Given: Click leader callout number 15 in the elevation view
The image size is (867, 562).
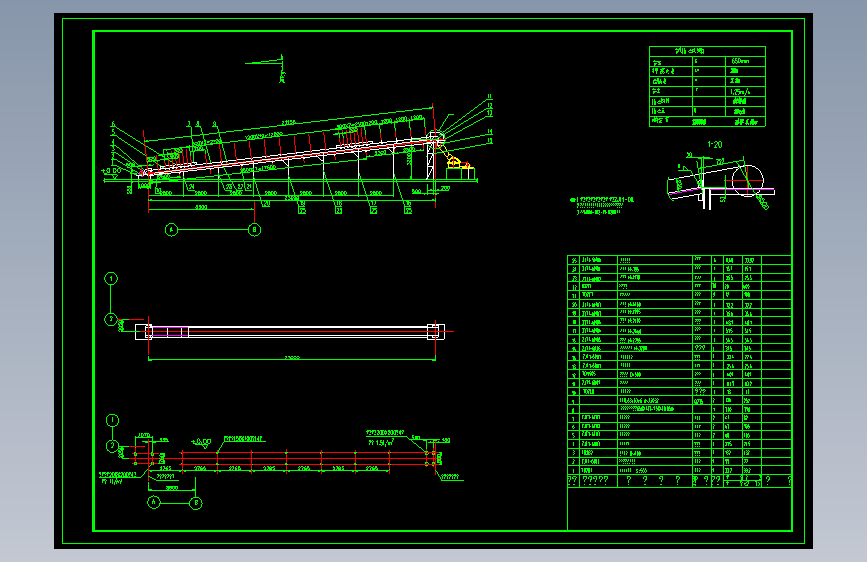Looking at the screenshot, I should [x=489, y=141].
